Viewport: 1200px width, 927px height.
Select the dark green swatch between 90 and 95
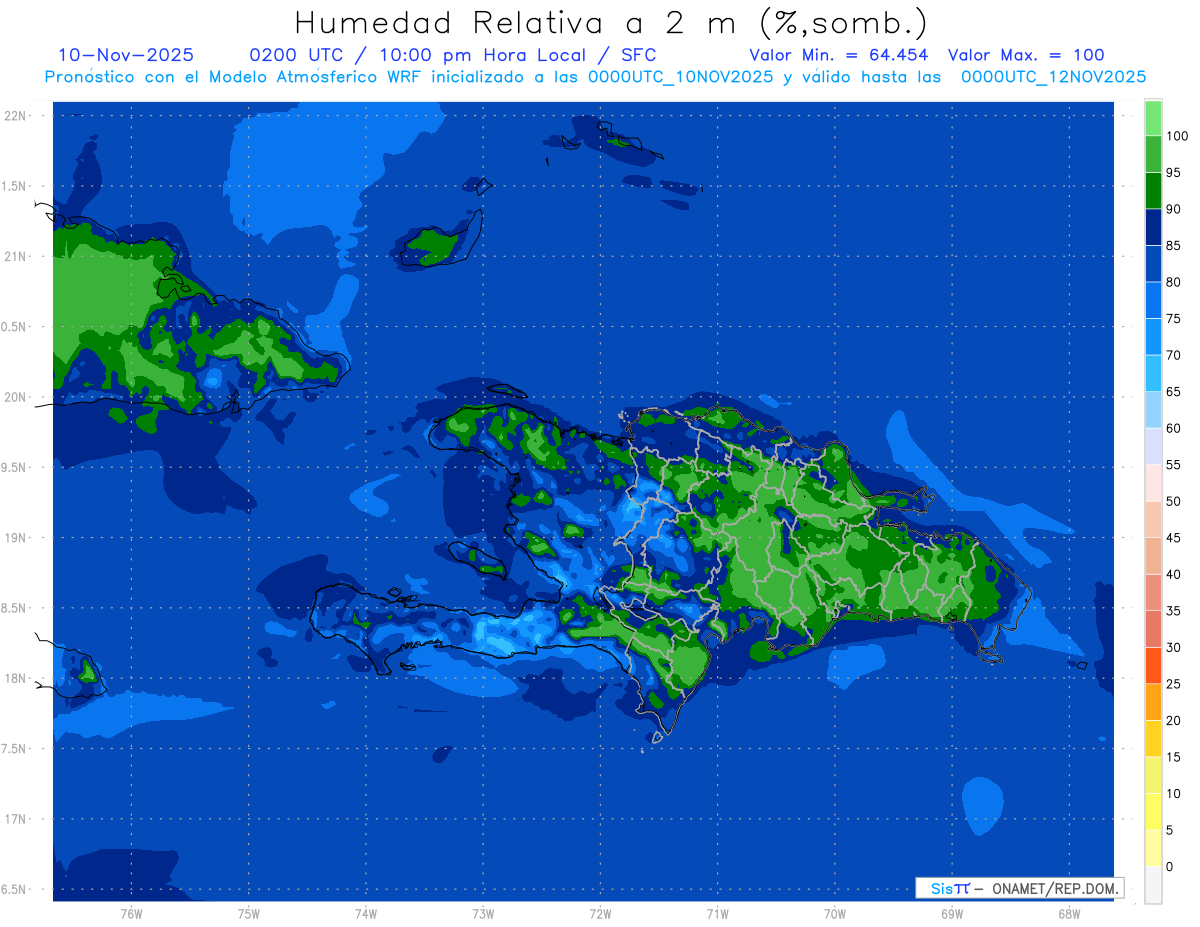[x=1153, y=190]
